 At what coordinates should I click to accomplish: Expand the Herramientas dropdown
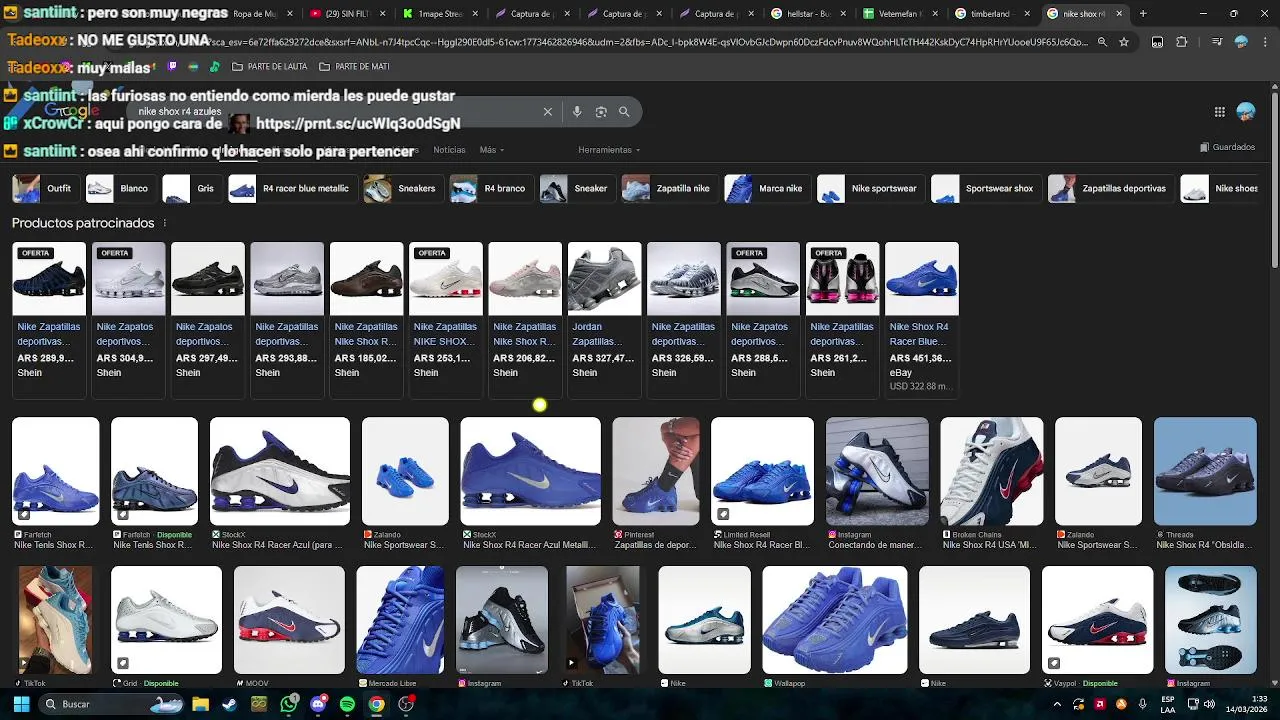point(609,150)
